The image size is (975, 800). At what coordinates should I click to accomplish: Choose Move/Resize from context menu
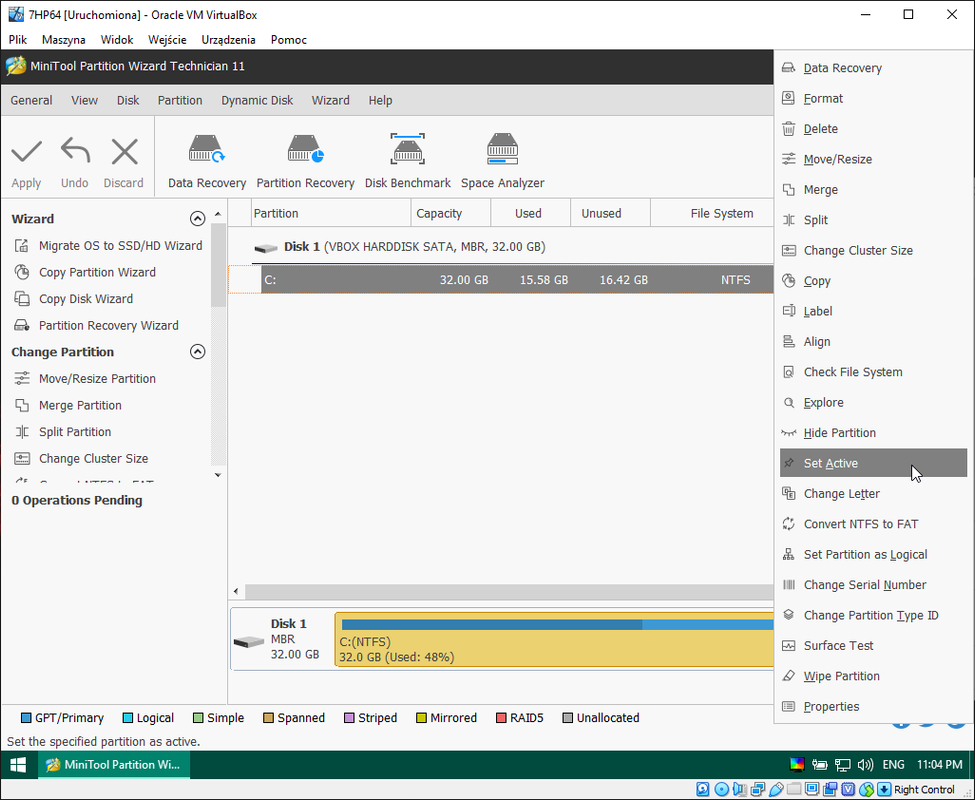click(873, 159)
